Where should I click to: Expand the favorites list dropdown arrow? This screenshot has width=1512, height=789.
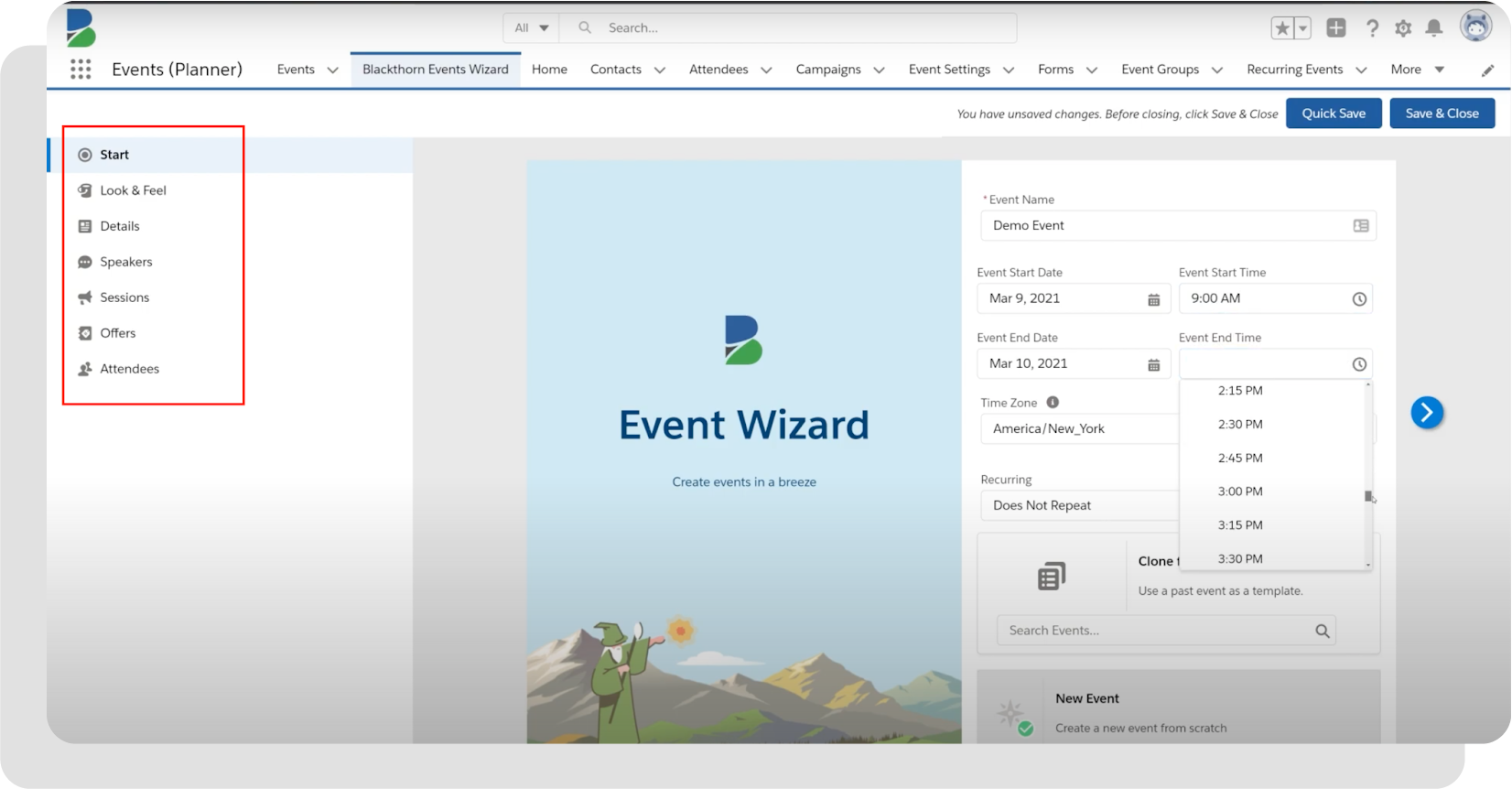click(1303, 28)
